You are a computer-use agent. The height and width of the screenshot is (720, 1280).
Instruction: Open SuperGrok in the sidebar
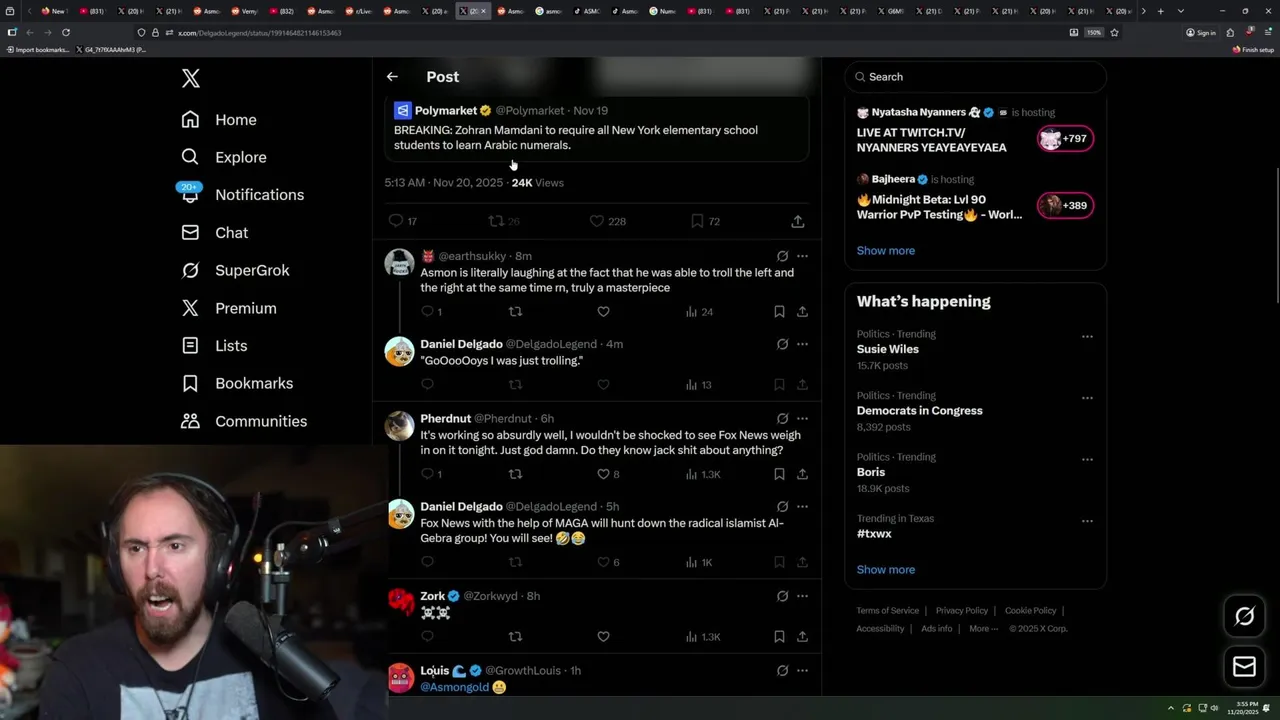235,270
